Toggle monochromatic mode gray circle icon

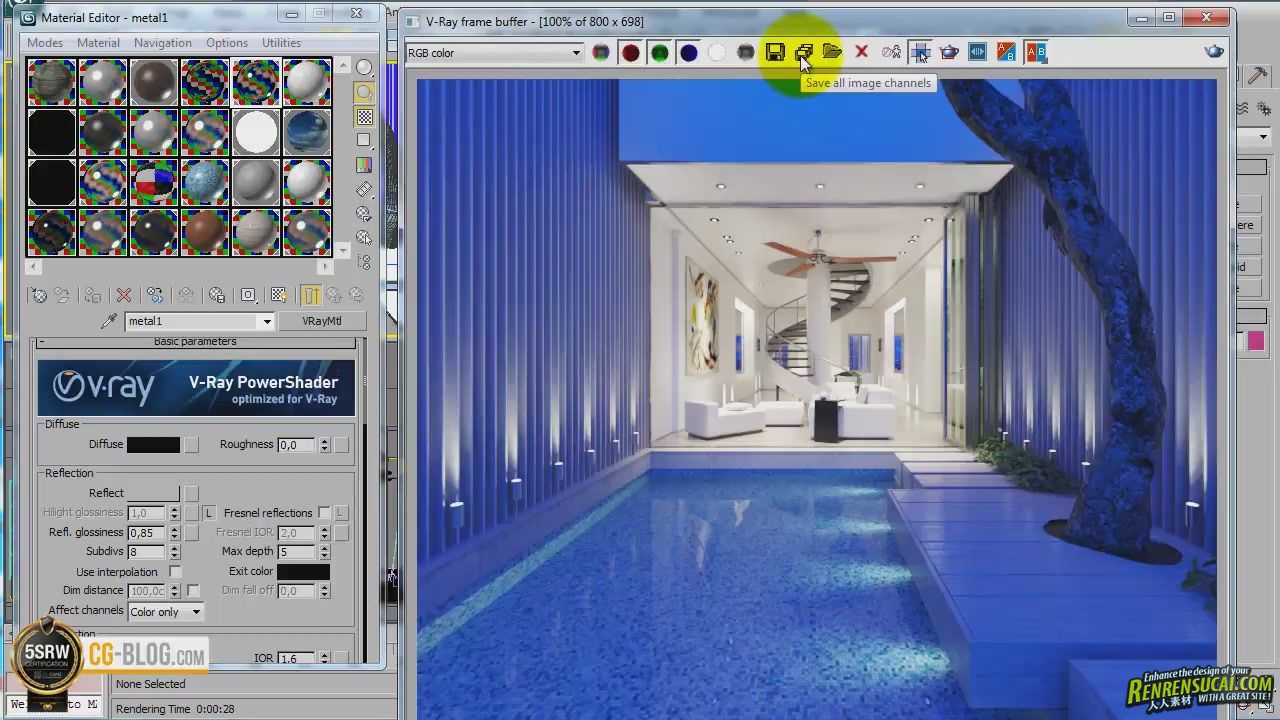click(x=746, y=52)
